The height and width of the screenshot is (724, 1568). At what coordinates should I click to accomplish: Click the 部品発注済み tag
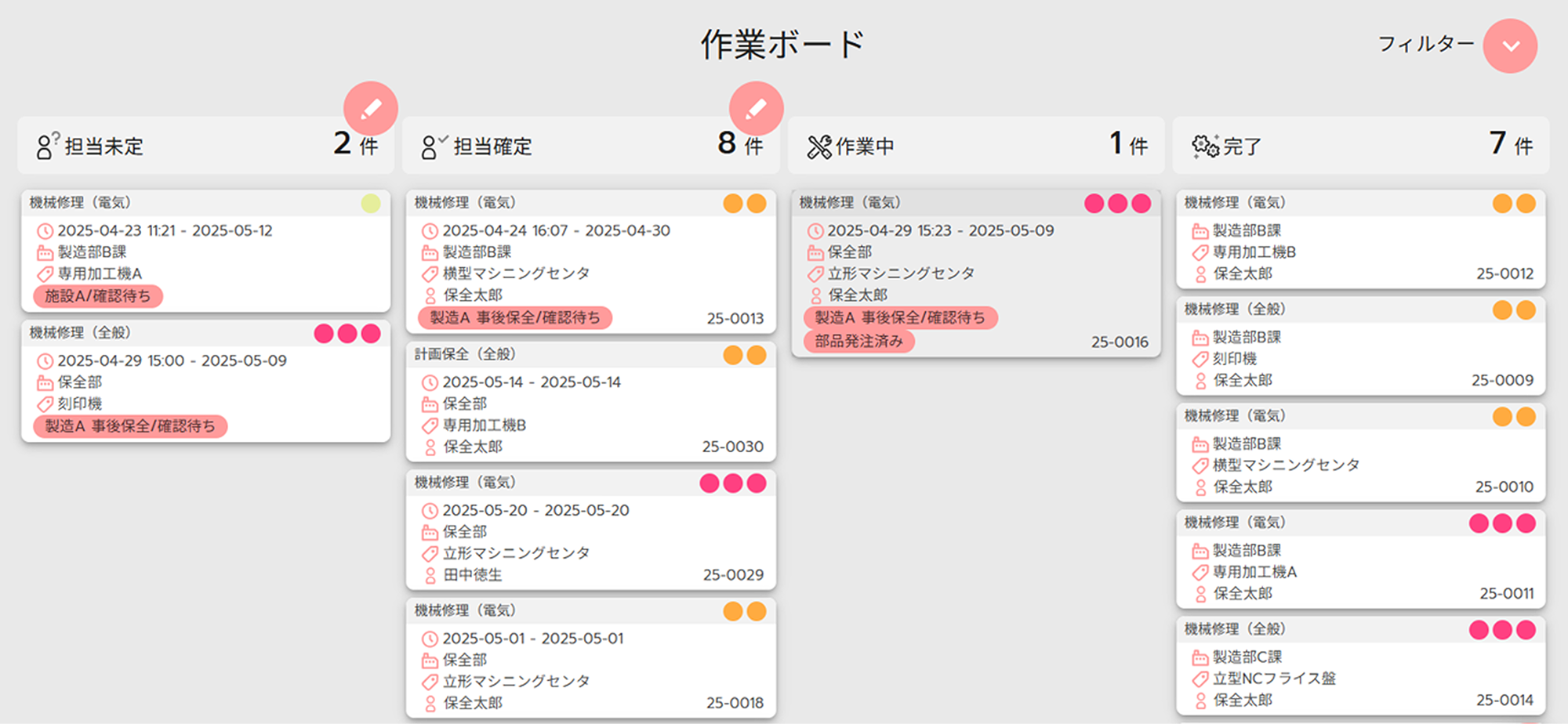click(x=859, y=342)
